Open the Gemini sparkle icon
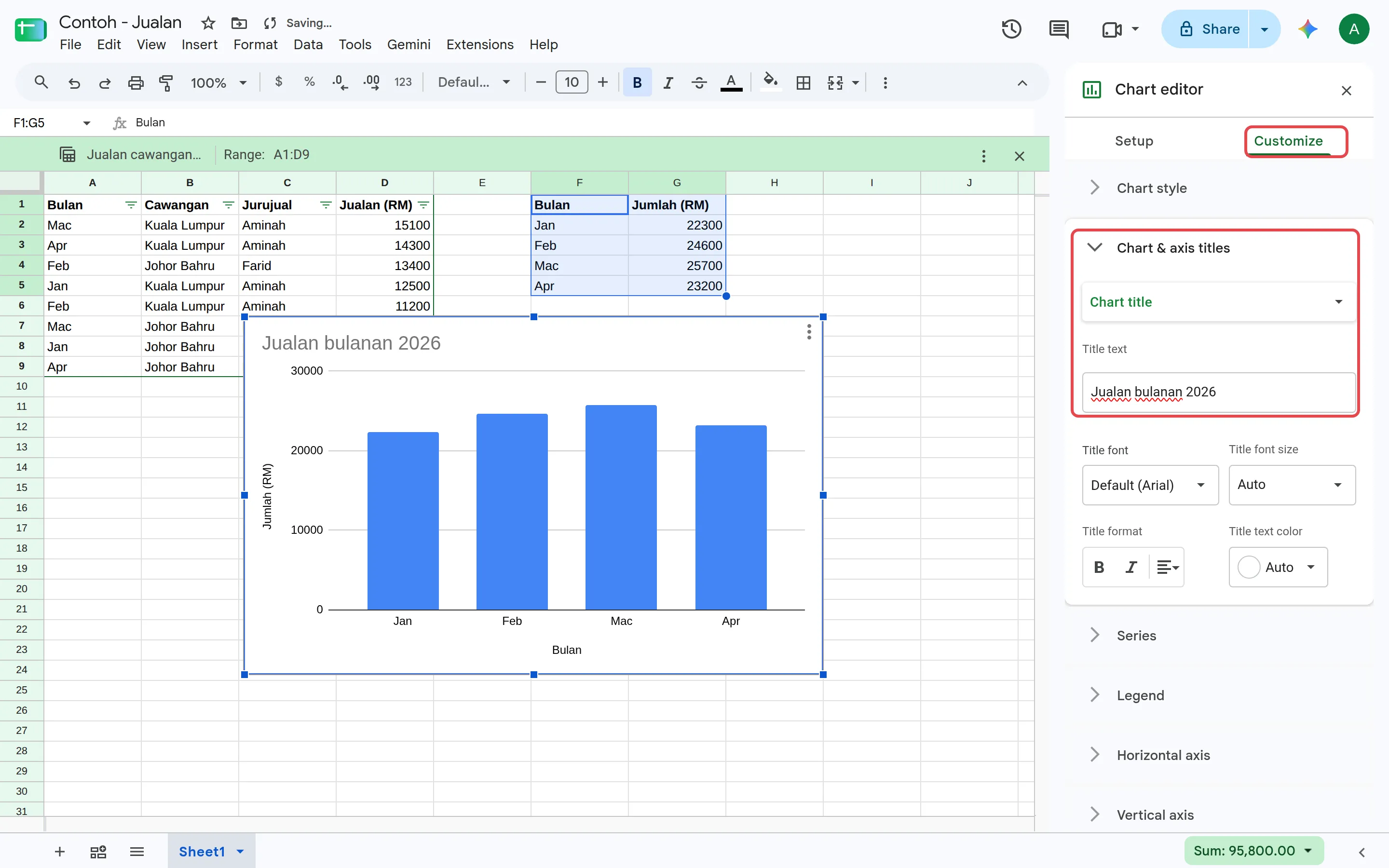1389x868 pixels. tap(1307, 29)
